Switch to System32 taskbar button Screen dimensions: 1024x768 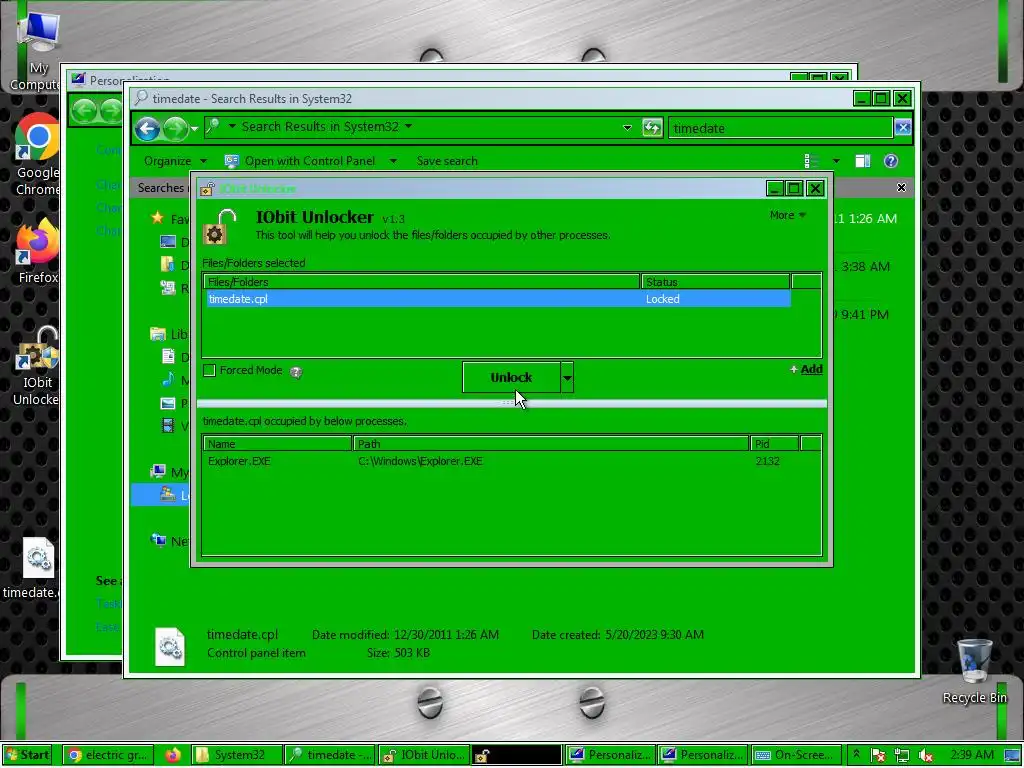(x=236, y=755)
